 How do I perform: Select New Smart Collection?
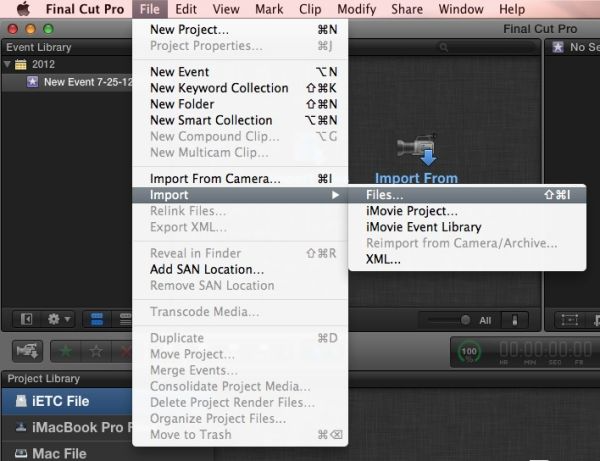pos(240,120)
